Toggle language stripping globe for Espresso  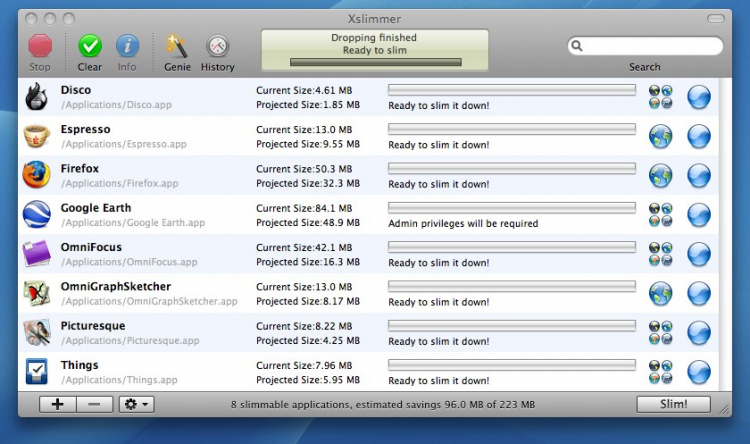click(x=661, y=136)
